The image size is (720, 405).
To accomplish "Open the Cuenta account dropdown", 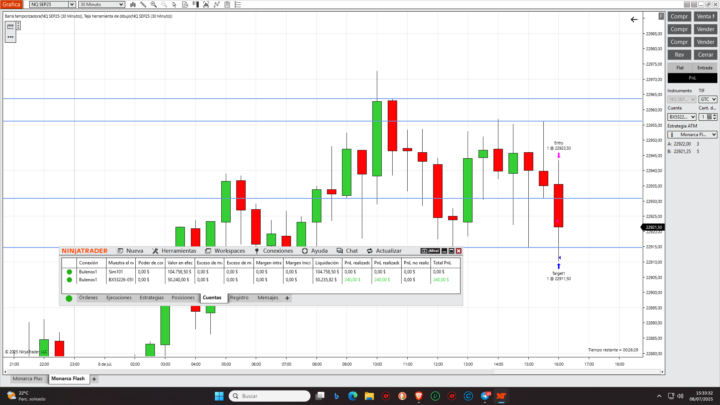I will coord(682,117).
